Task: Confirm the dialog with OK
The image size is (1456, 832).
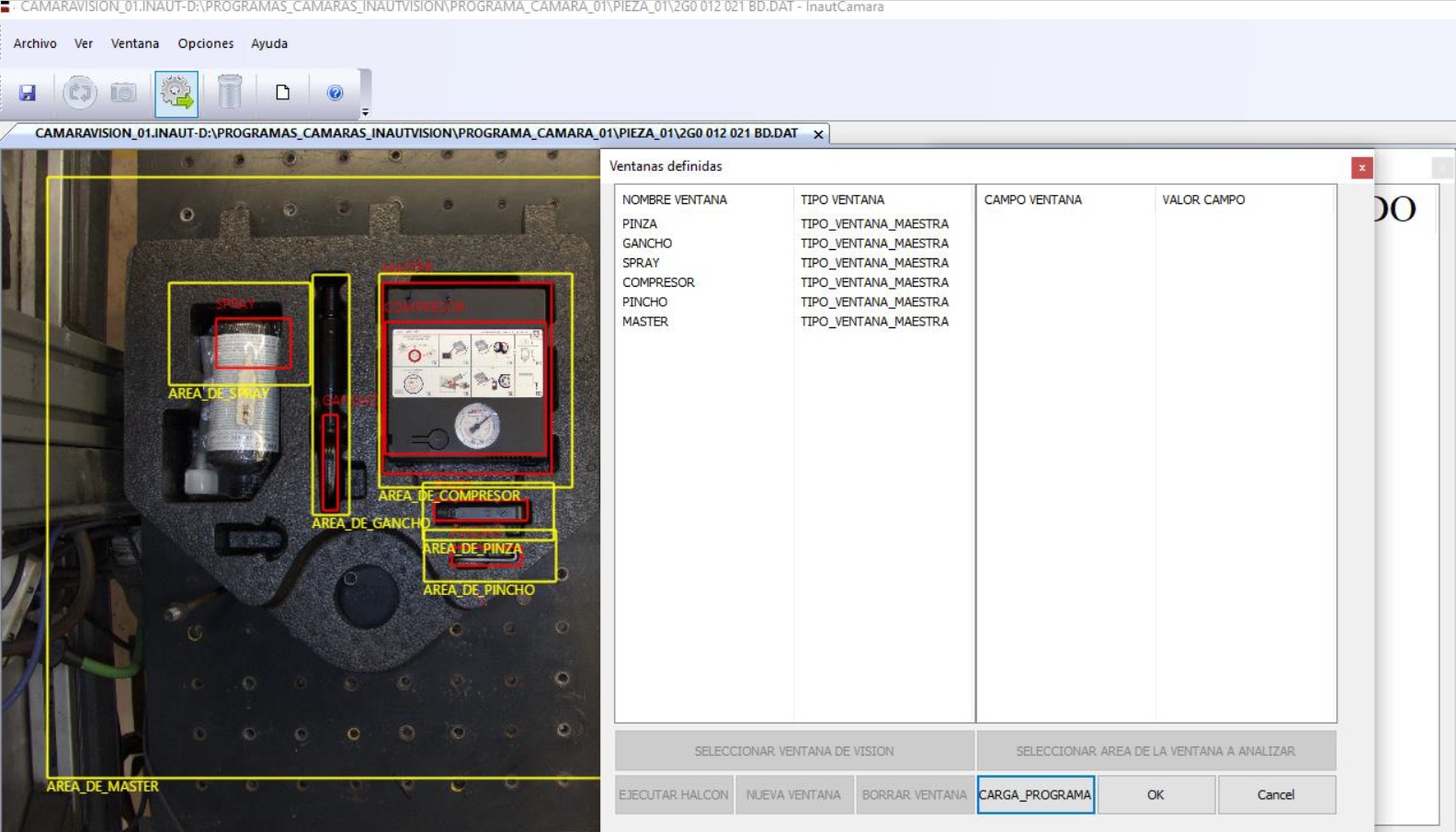Action: (1155, 794)
